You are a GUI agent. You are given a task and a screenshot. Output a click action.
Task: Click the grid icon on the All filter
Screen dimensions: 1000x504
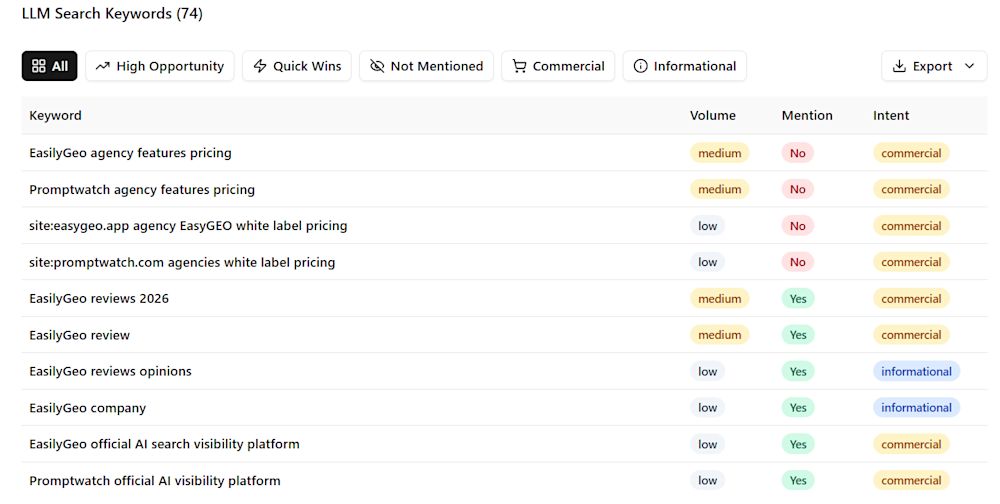(39, 66)
